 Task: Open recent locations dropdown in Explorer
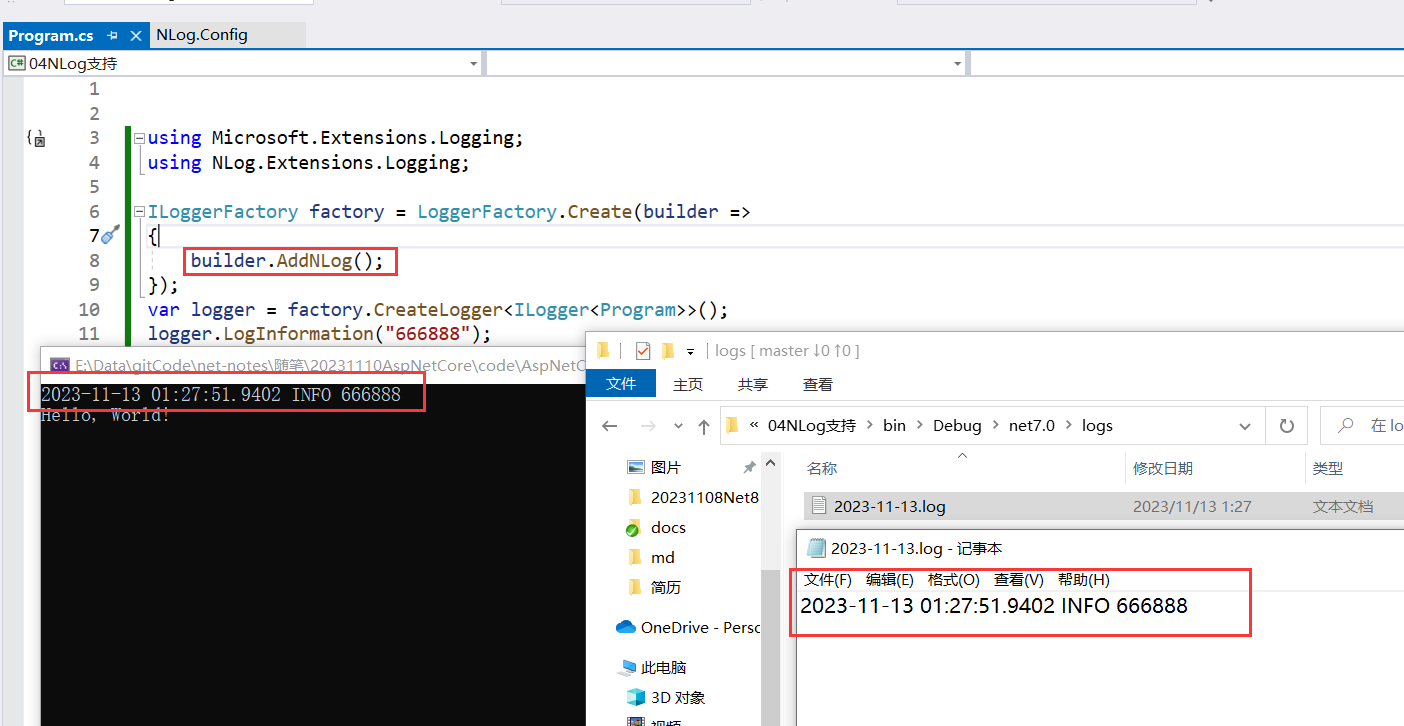click(679, 426)
